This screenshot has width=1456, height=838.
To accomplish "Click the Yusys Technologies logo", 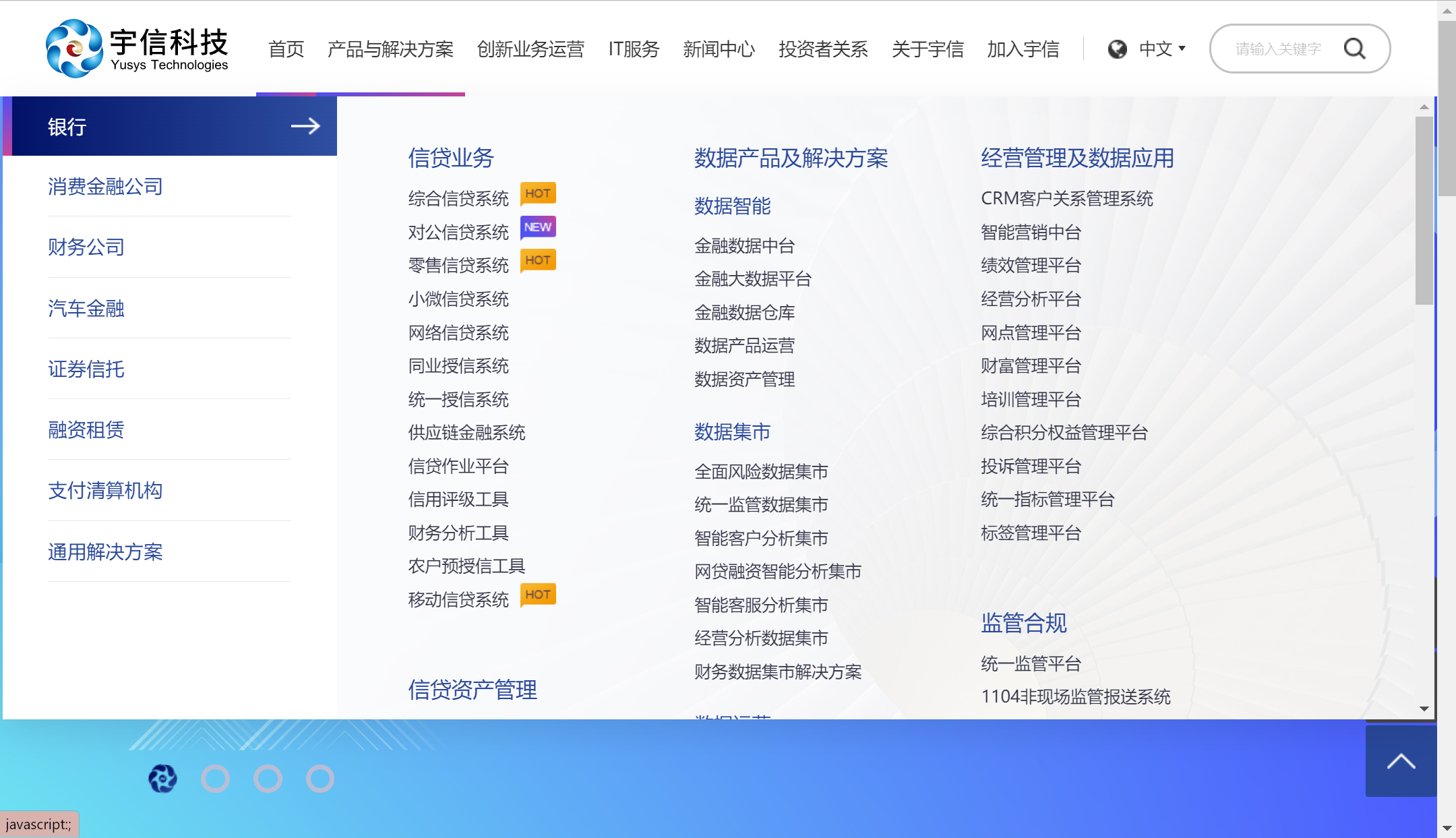I will pyautogui.click(x=137, y=49).
